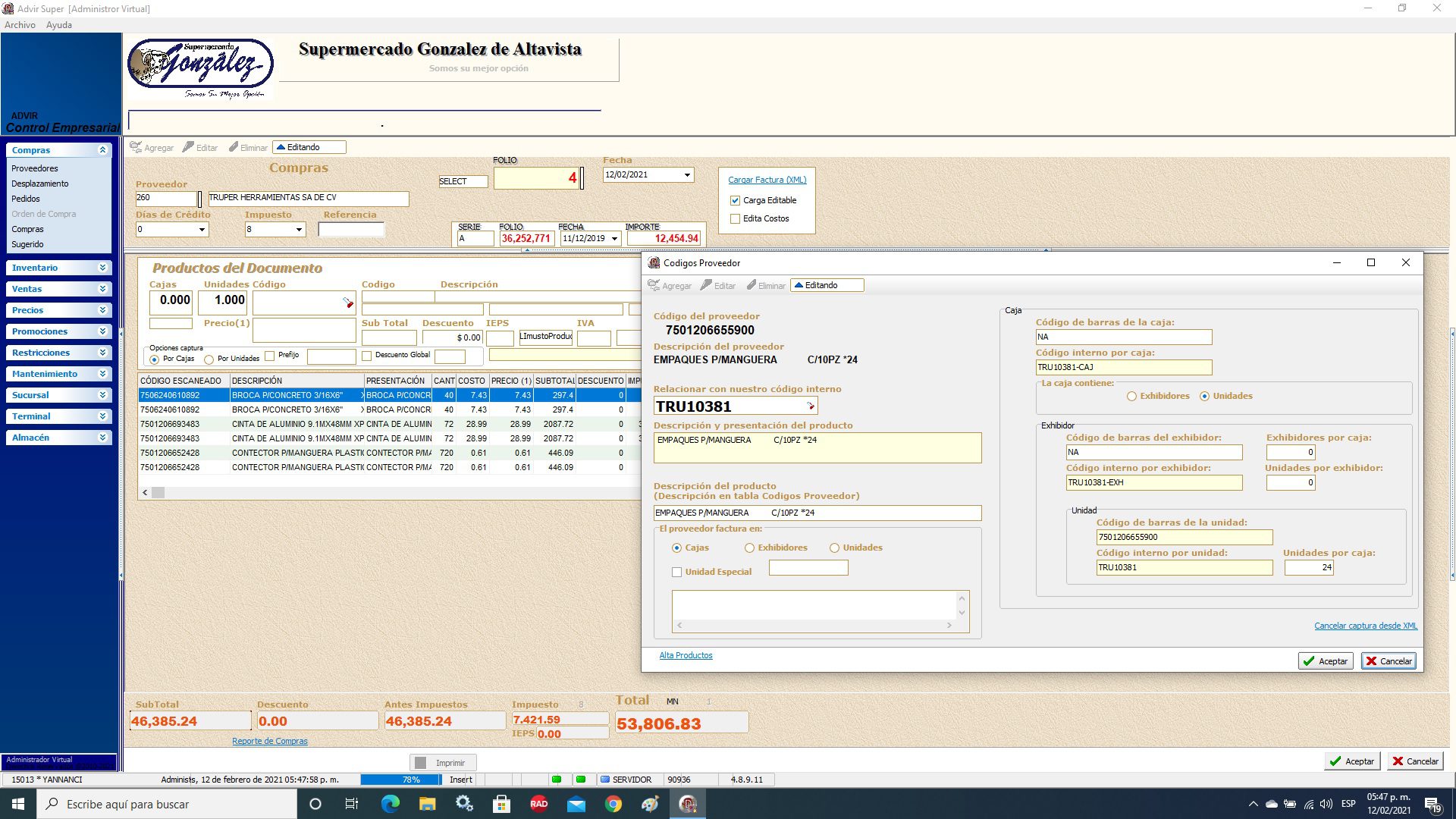Launch Google Chrome from taskbar

click(613, 804)
